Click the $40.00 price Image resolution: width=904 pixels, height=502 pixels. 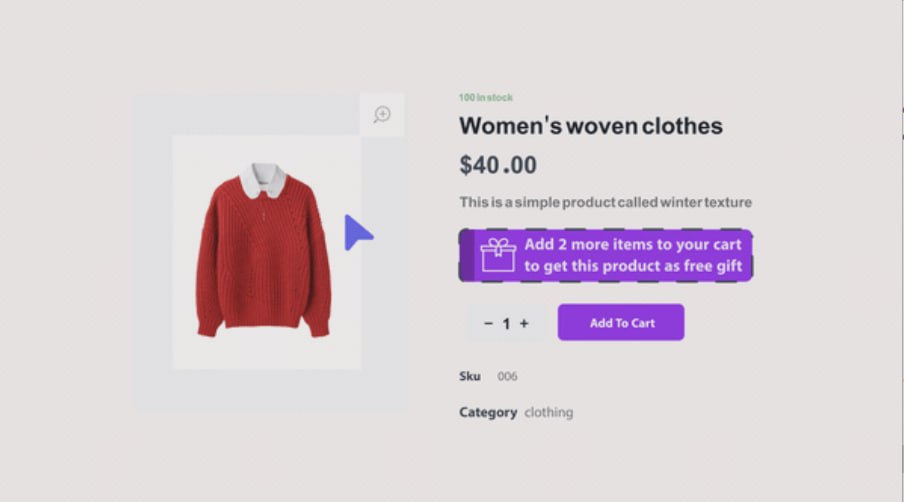498,165
